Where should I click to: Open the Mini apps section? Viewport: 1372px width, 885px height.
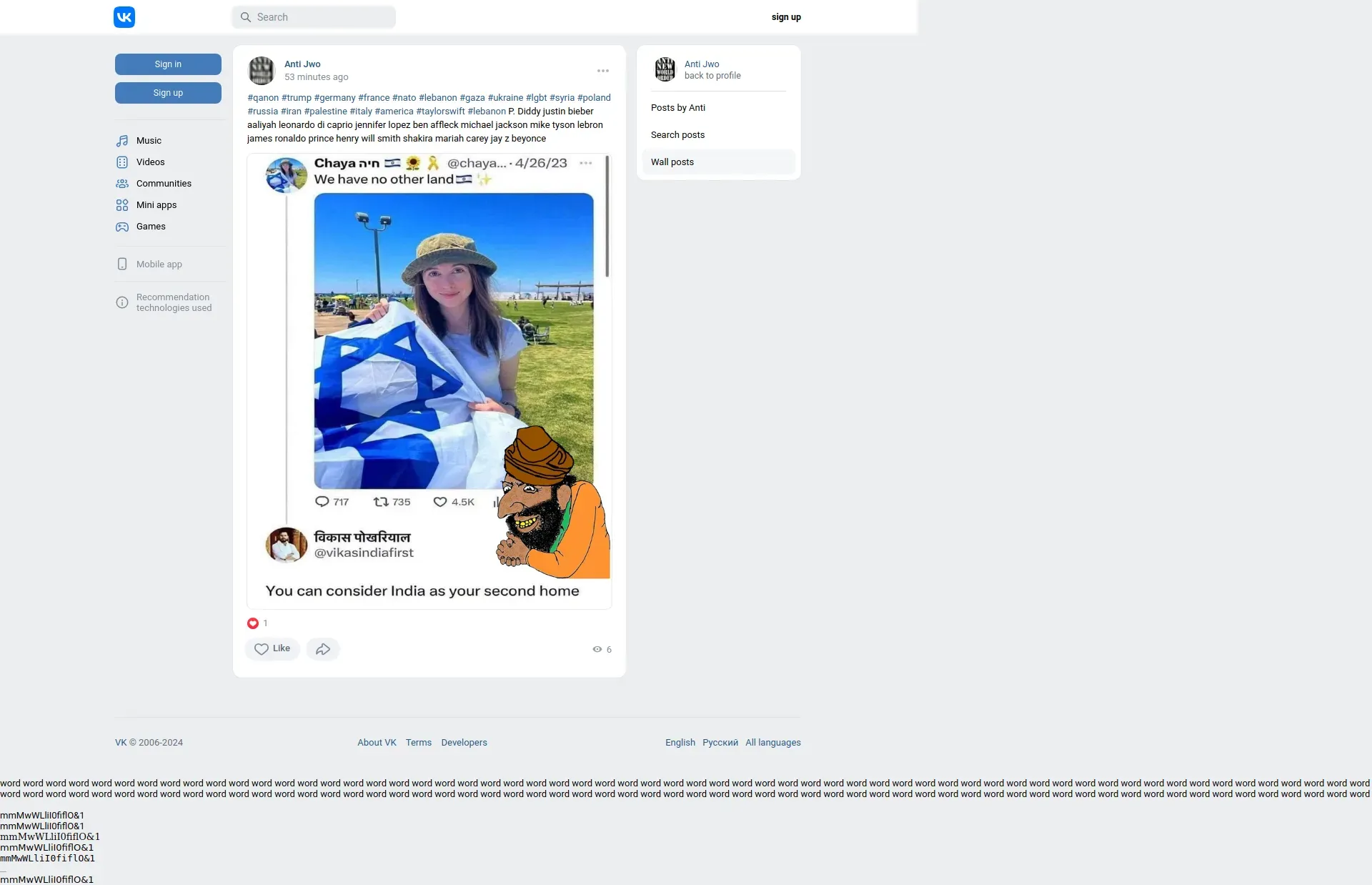click(x=156, y=205)
